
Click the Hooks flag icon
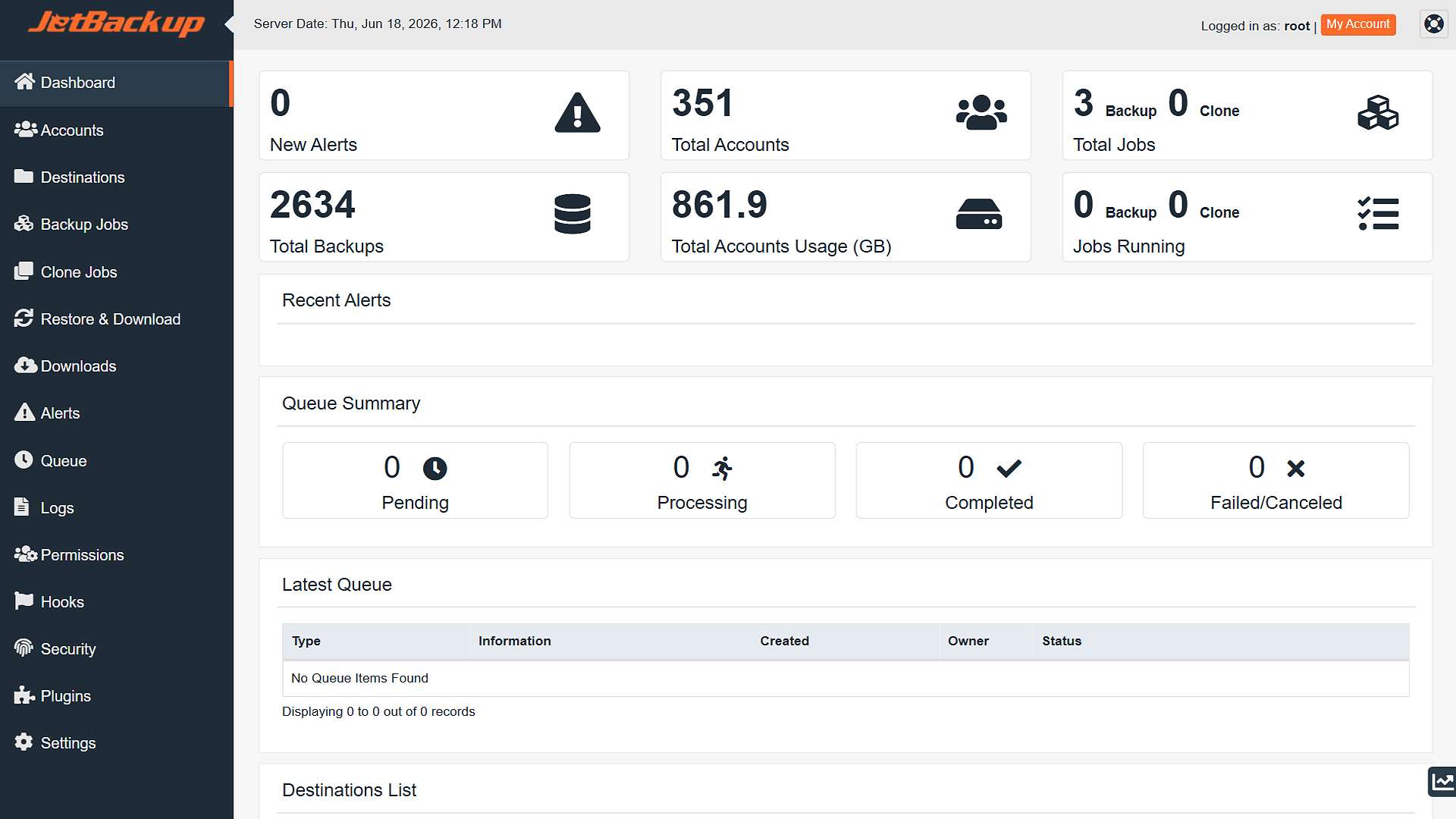coord(24,601)
